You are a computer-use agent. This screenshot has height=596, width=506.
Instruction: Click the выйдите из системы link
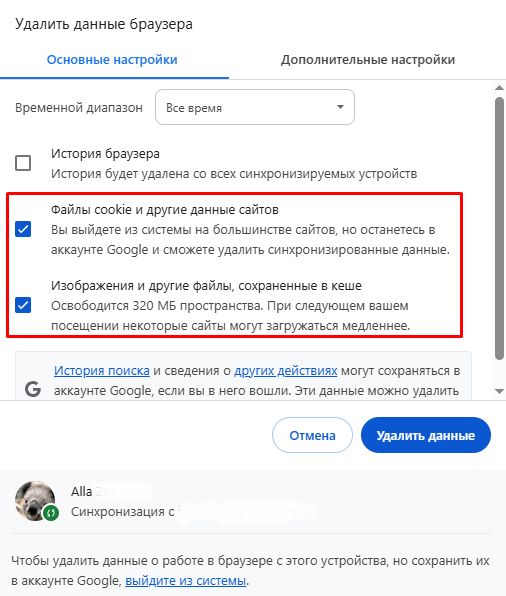pyautogui.click(x=186, y=581)
